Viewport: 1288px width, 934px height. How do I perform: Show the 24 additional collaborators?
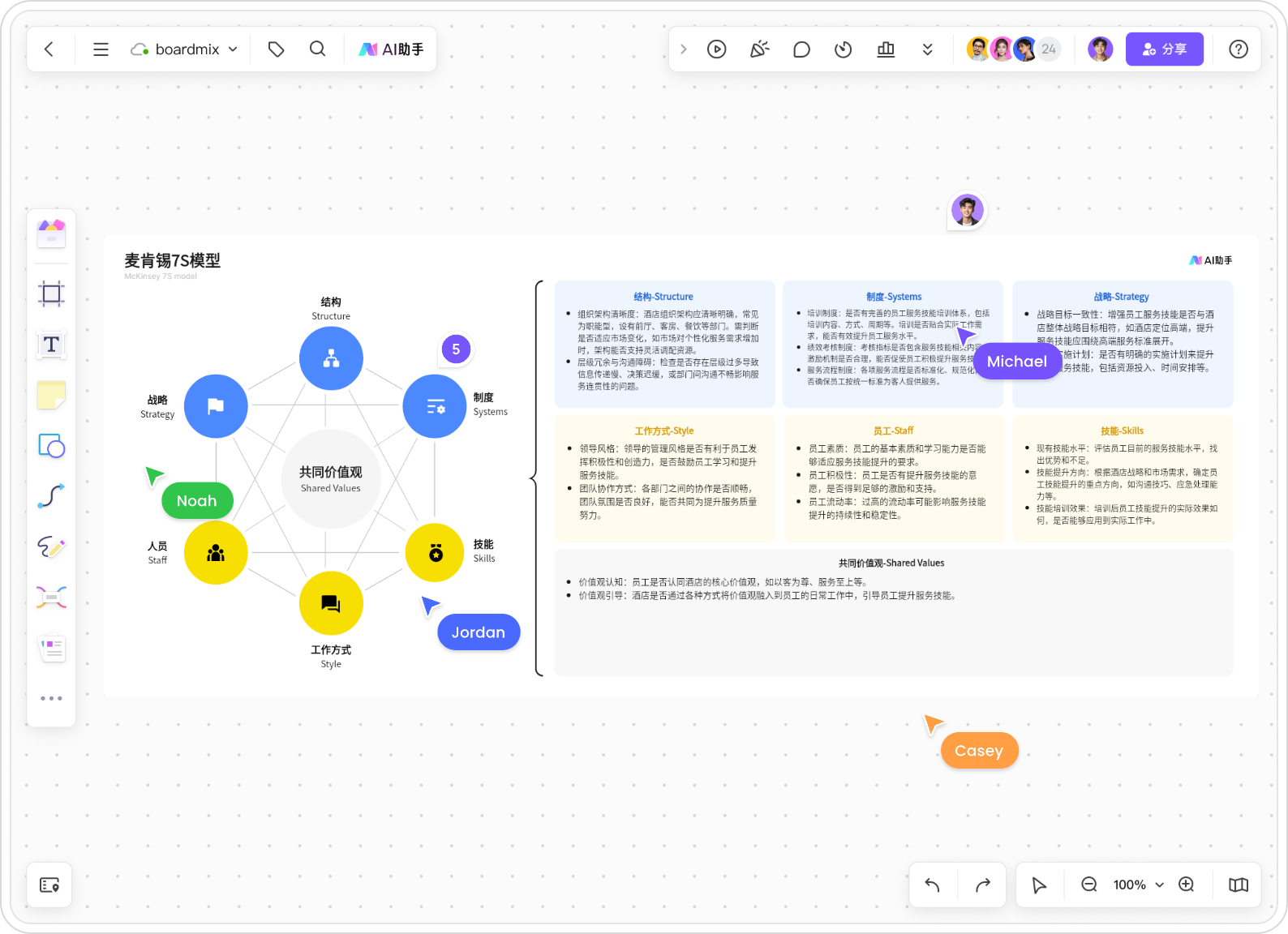(x=1049, y=49)
